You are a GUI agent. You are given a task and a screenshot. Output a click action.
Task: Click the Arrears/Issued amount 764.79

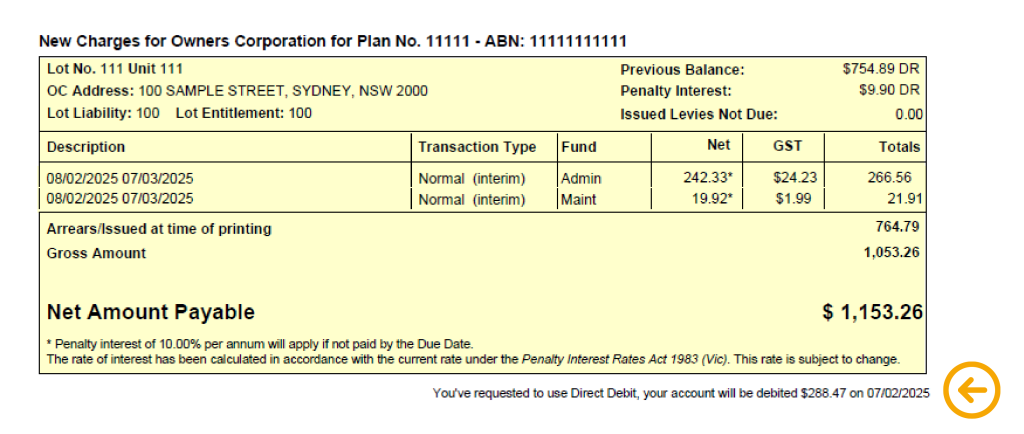[897, 227]
